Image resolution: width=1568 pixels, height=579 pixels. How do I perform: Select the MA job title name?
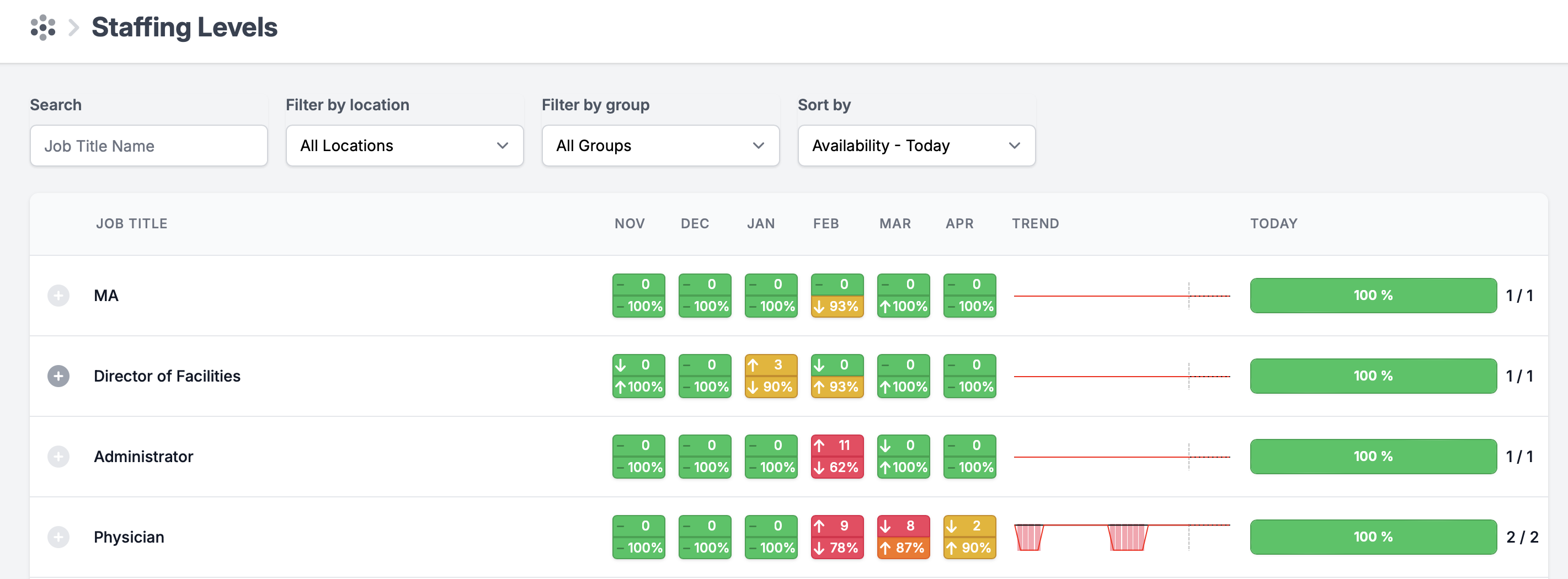point(106,296)
